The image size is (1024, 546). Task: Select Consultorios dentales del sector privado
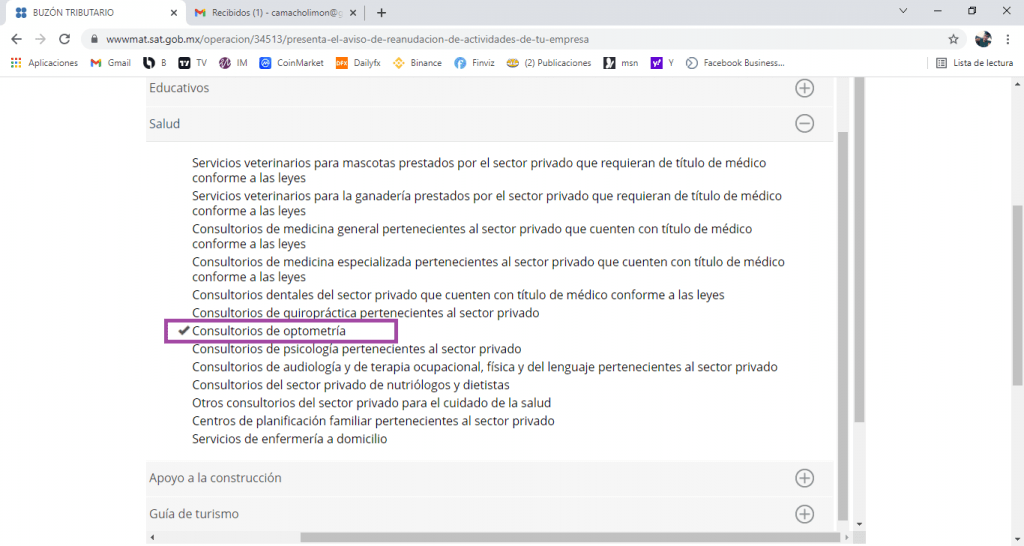[458, 295]
